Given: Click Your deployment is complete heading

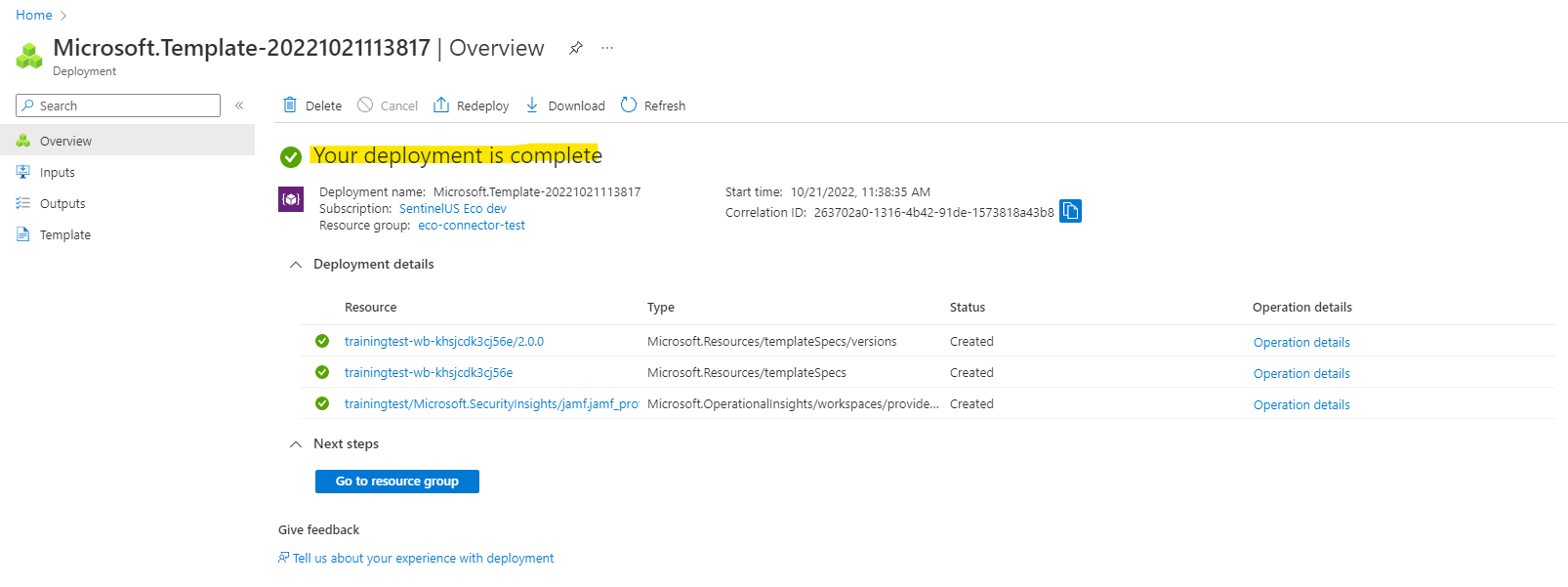Looking at the screenshot, I should tap(458, 155).
